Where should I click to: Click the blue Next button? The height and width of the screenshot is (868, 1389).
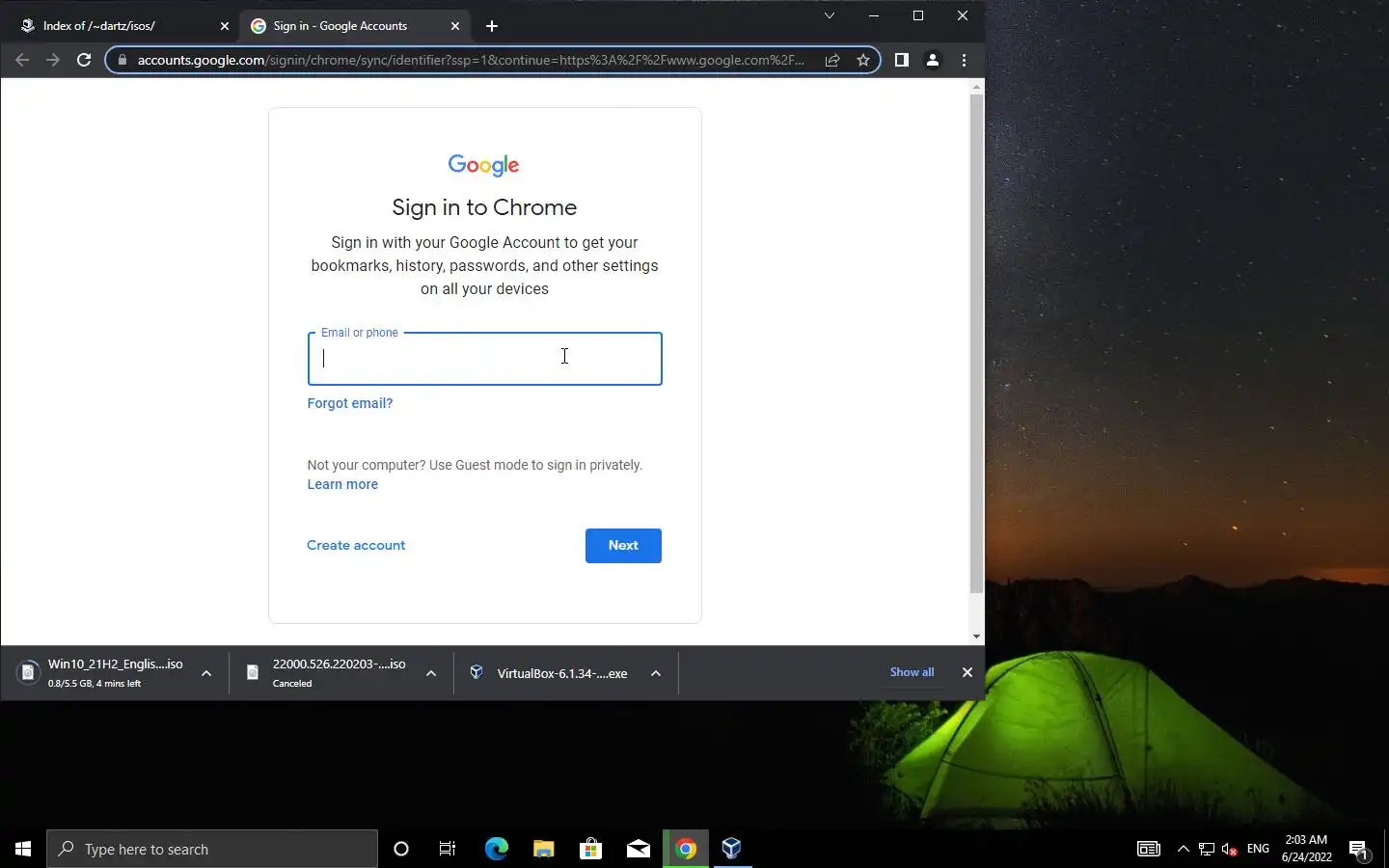[x=623, y=546]
